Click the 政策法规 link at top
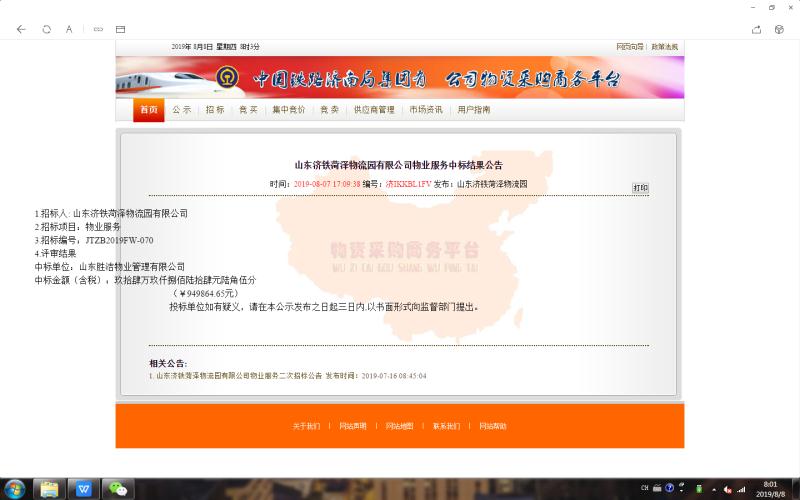The width and height of the screenshot is (800, 500). tap(664, 47)
